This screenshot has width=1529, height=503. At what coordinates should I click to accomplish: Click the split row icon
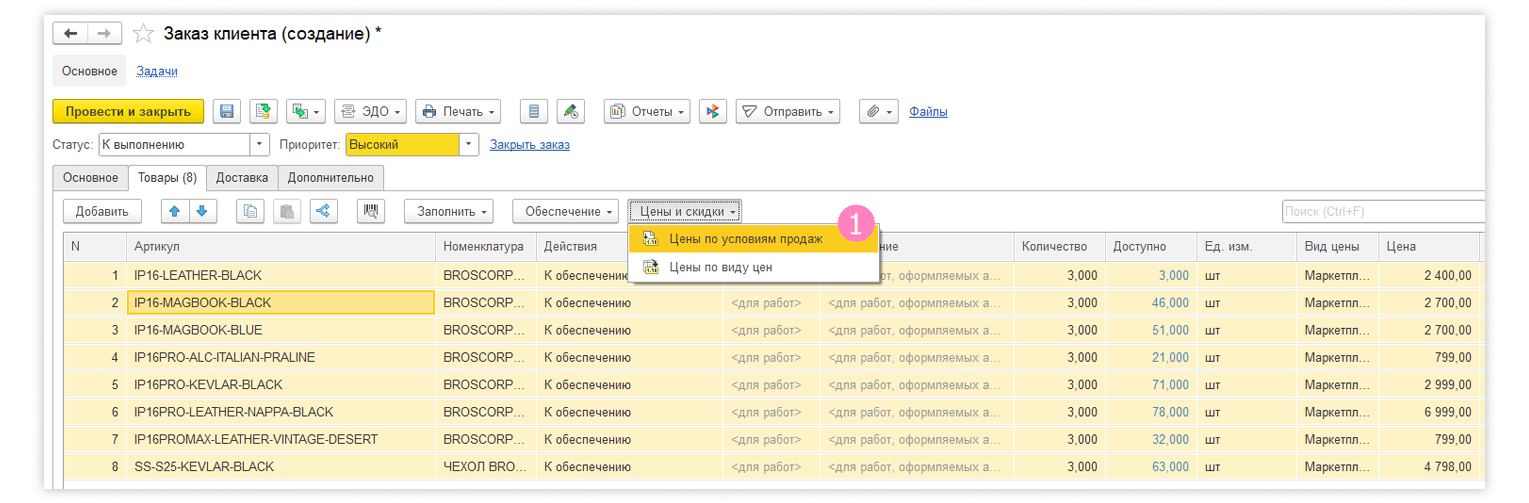323,211
